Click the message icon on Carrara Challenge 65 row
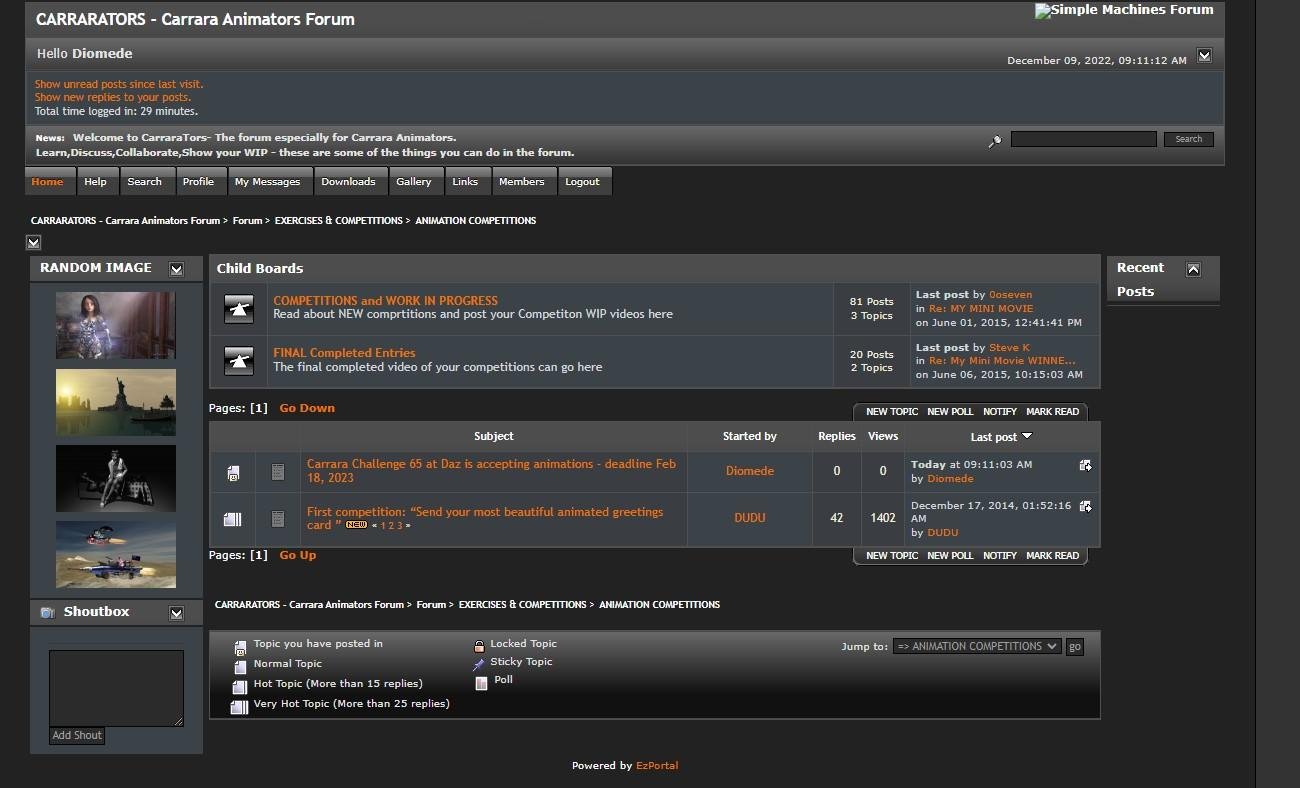The width and height of the screenshot is (1300, 788). (x=278, y=472)
